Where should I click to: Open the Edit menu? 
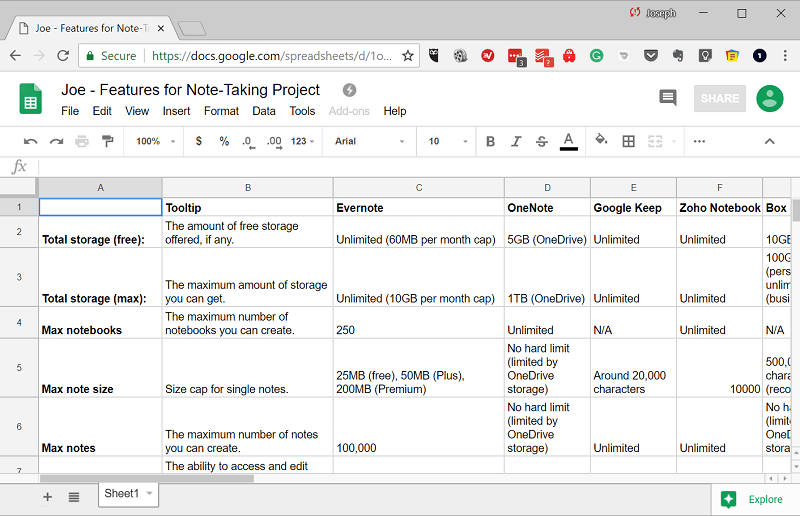pos(102,111)
